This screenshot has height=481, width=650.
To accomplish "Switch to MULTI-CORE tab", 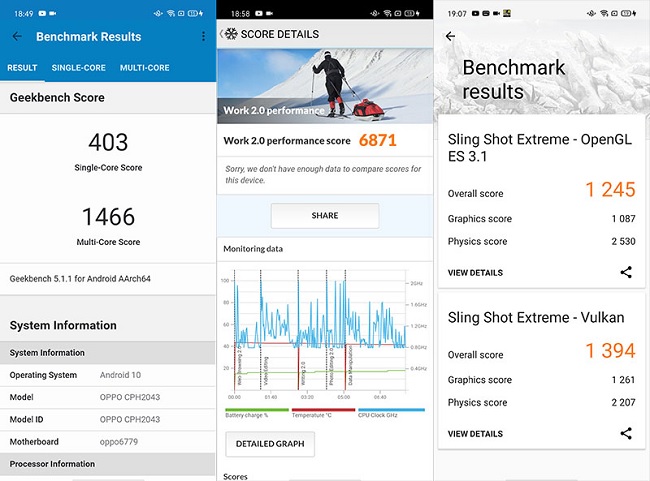I will [144, 68].
